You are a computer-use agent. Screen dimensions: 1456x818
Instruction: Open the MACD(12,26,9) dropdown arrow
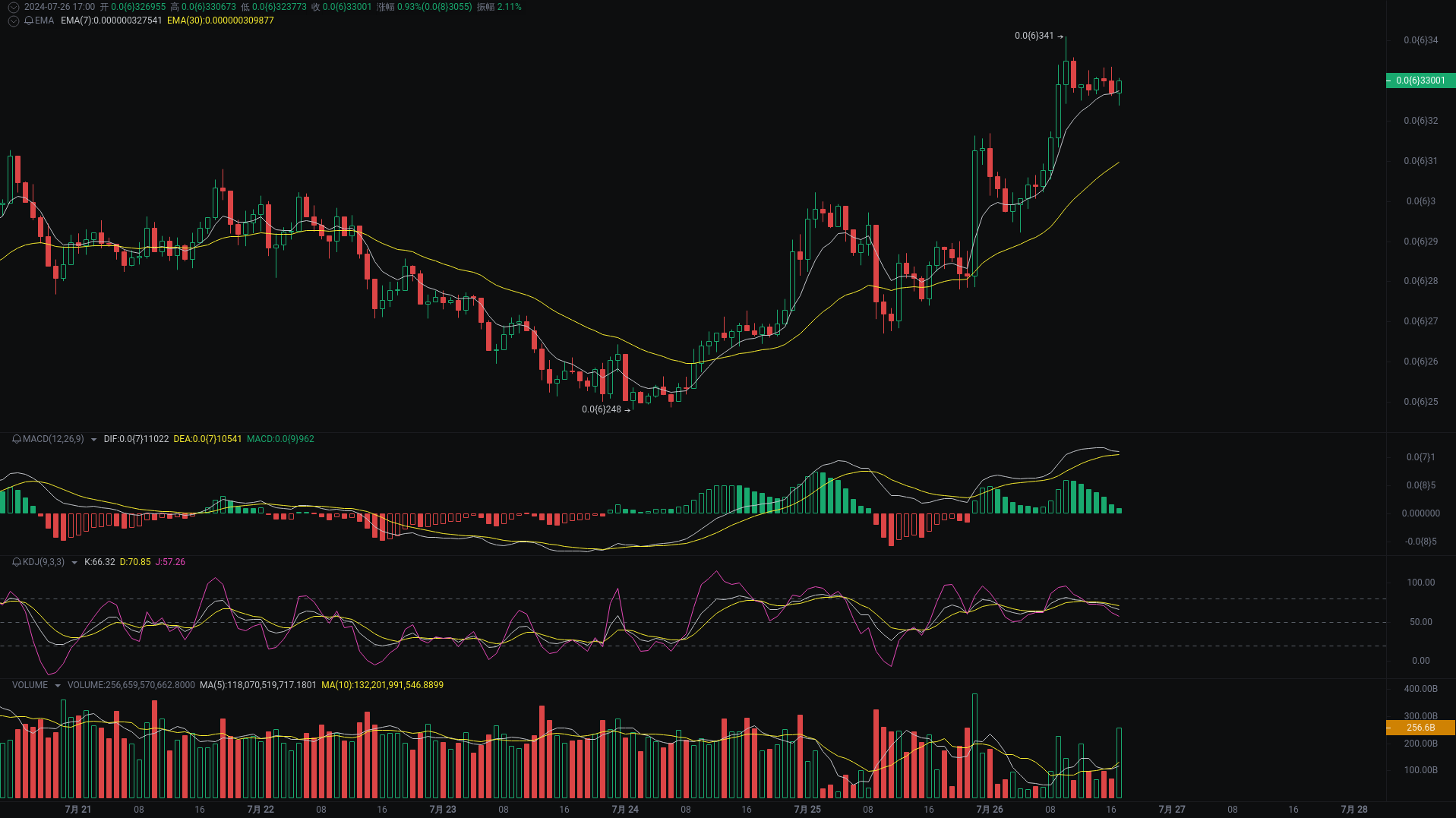(x=93, y=440)
